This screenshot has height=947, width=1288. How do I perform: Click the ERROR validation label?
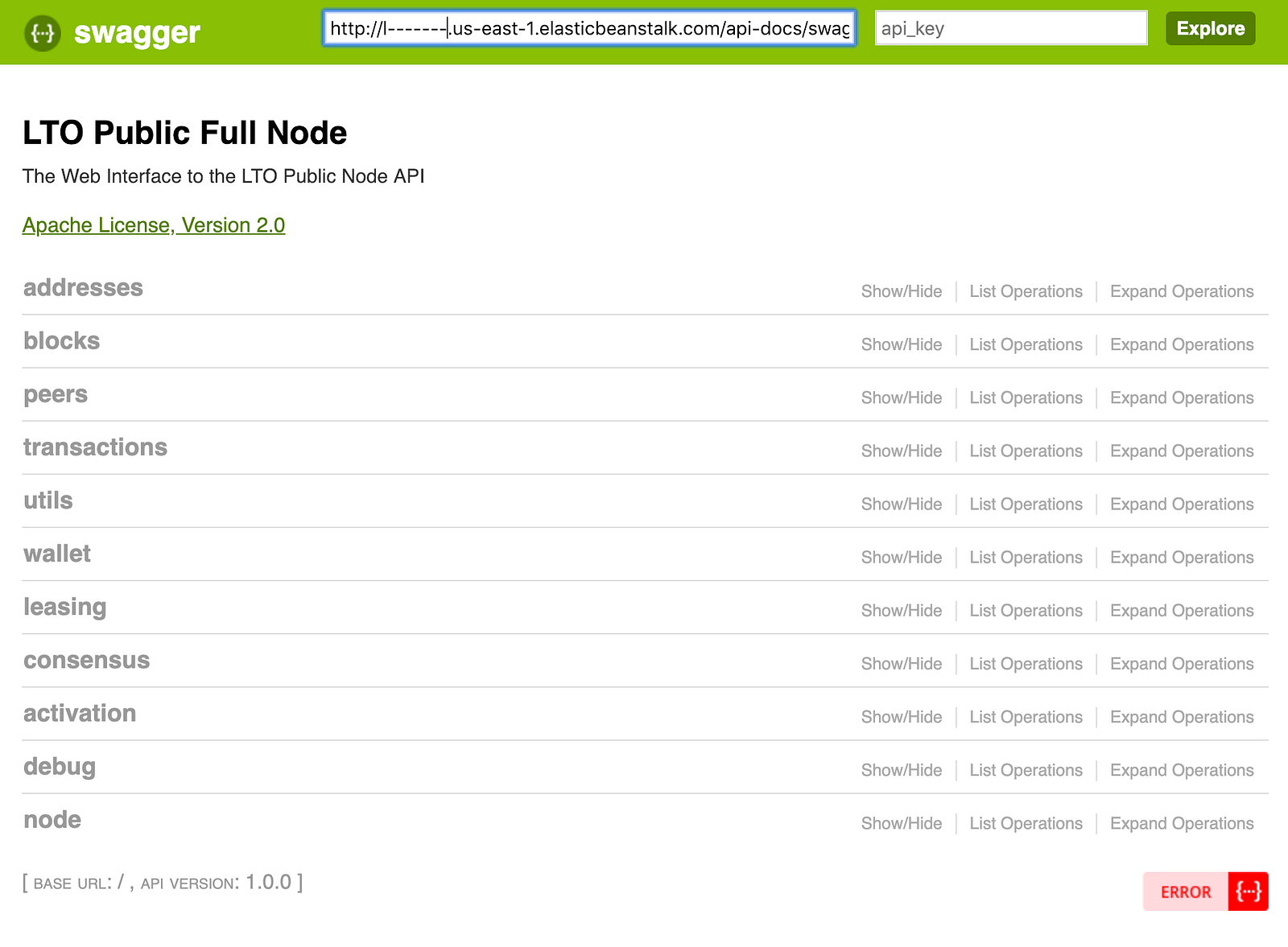click(x=1185, y=891)
